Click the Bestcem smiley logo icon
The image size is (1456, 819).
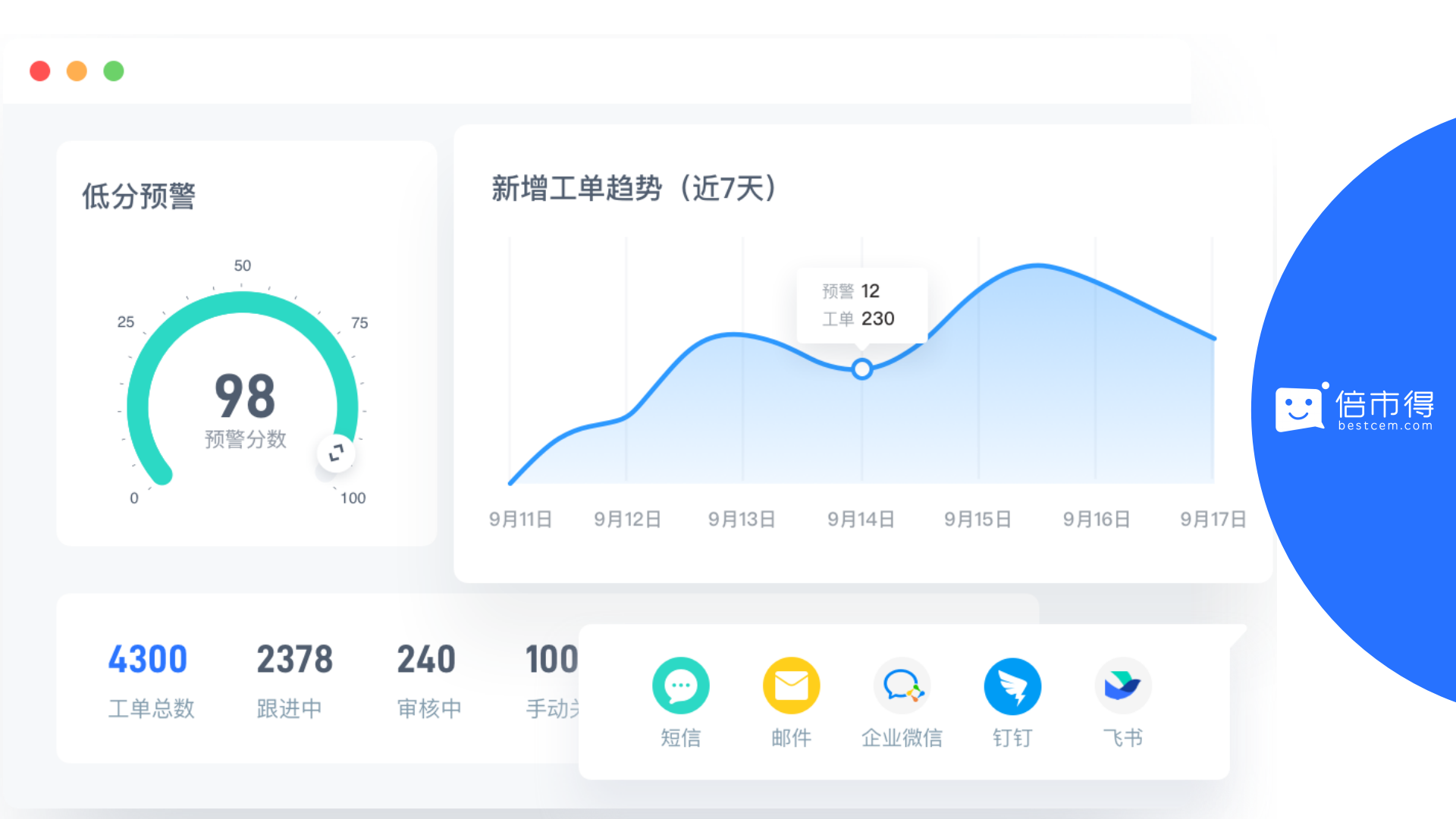(1300, 409)
